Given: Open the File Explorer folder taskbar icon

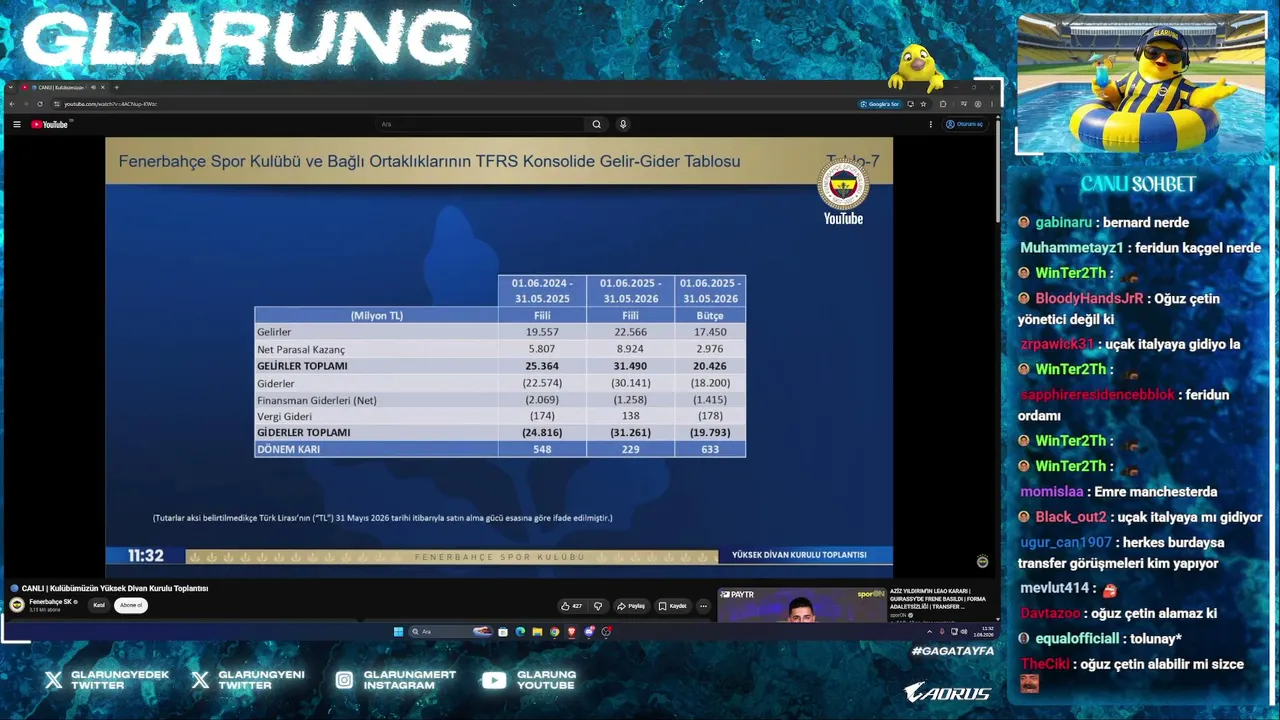Looking at the screenshot, I should click(537, 632).
